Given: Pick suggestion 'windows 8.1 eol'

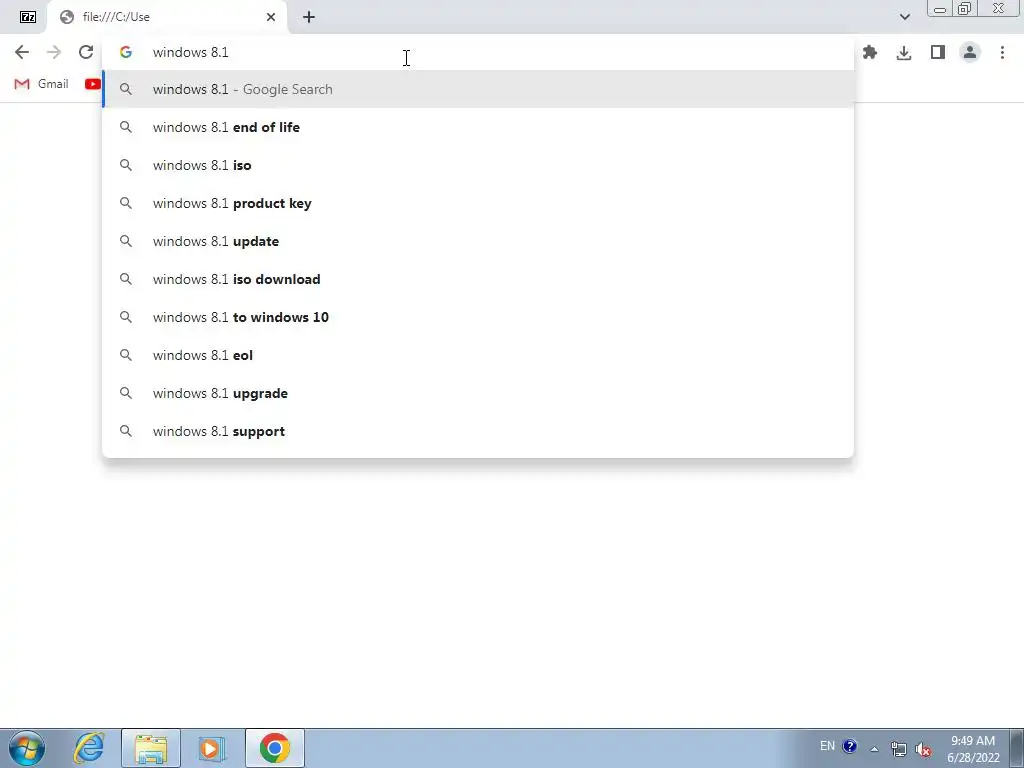Looking at the screenshot, I should pos(478,355).
